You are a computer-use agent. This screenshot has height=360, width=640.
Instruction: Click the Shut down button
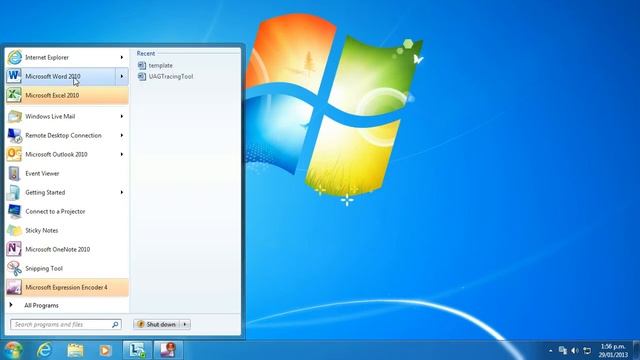[157, 324]
